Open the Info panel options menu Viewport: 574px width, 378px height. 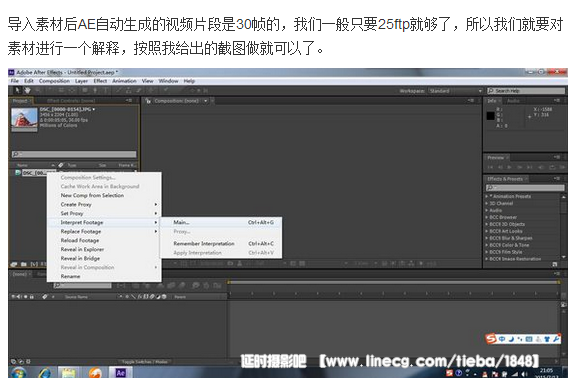tap(557, 100)
